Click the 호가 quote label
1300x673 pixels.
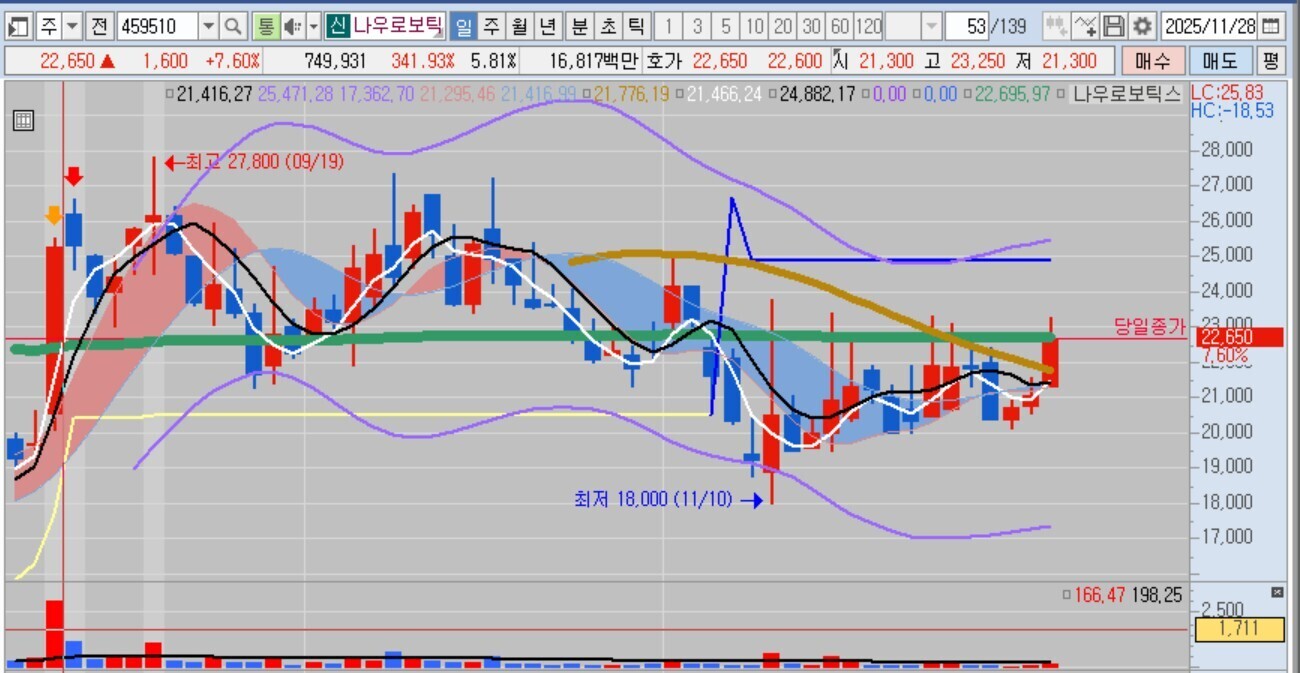point(664,61)
